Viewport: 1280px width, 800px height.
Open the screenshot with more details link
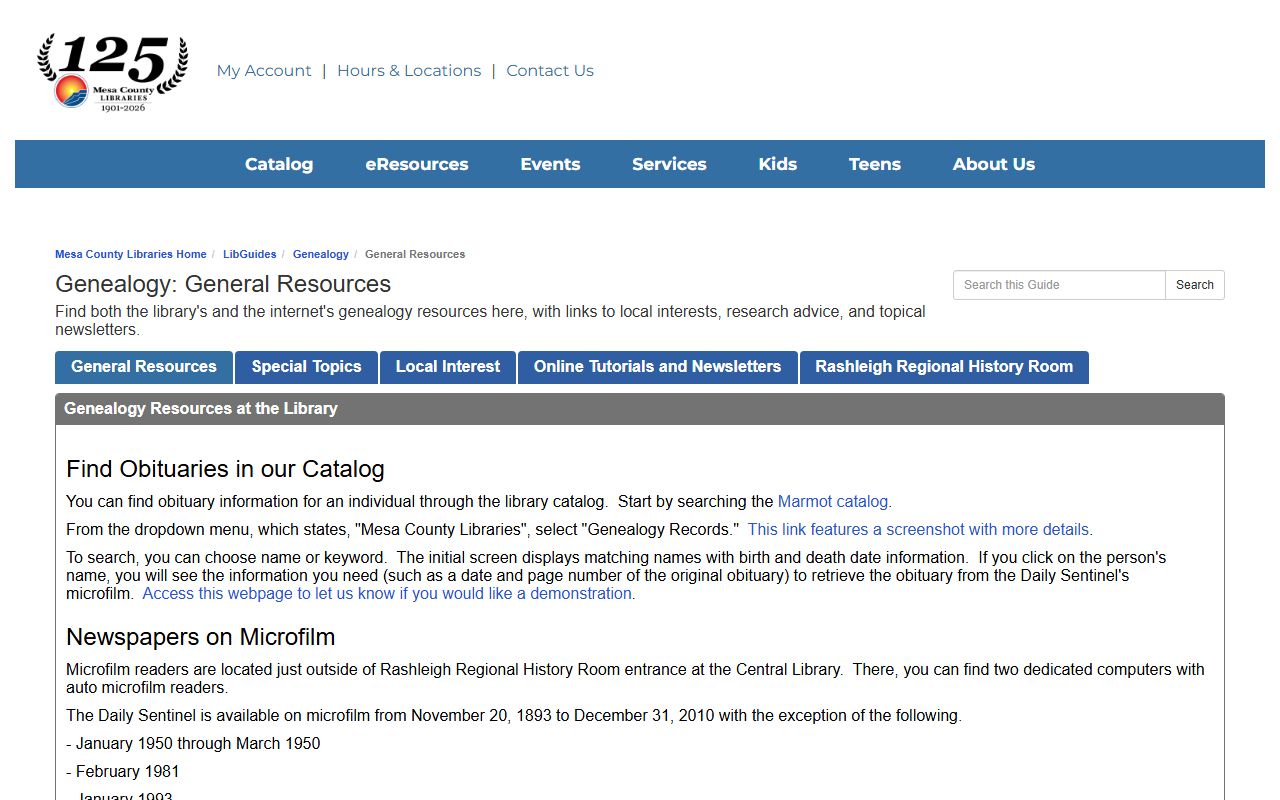[x=918, y=530]
